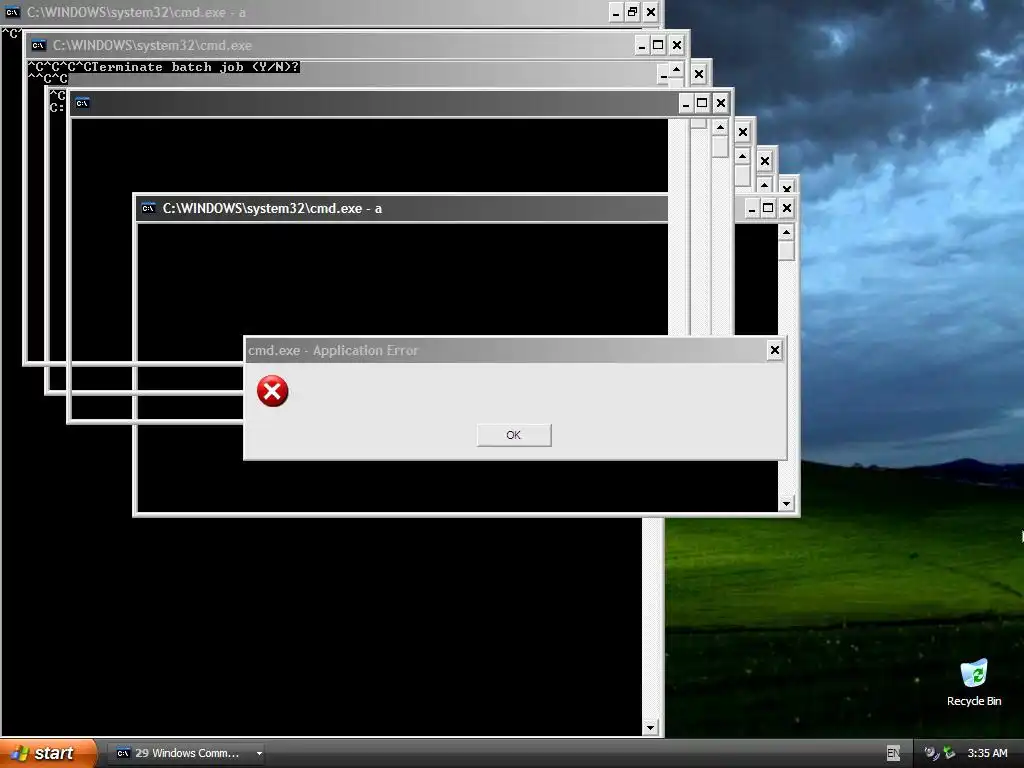Click the first system tray icon
This screenshot has width=1024, height=768.
[931, 753]
